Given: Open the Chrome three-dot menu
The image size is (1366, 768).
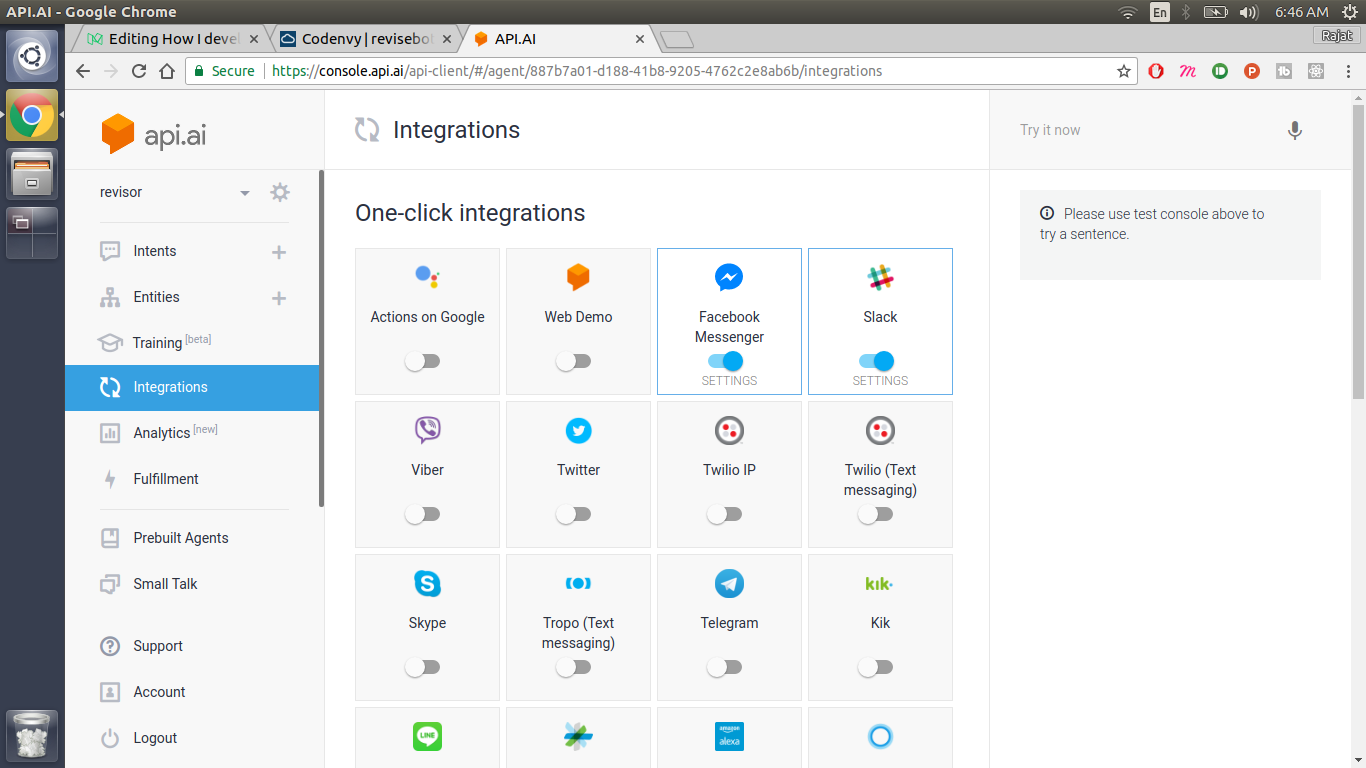Looking at the screenshot, I should 1346,71.
